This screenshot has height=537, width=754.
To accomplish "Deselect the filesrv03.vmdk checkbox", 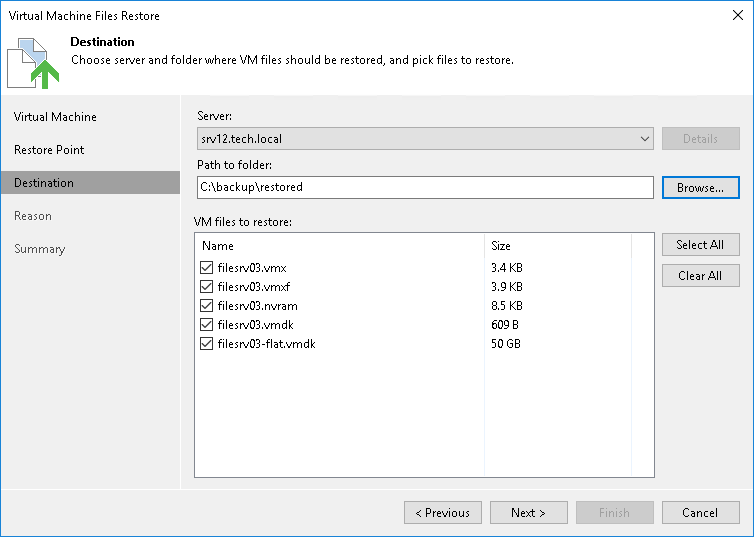I will click(x=206, y=325).
